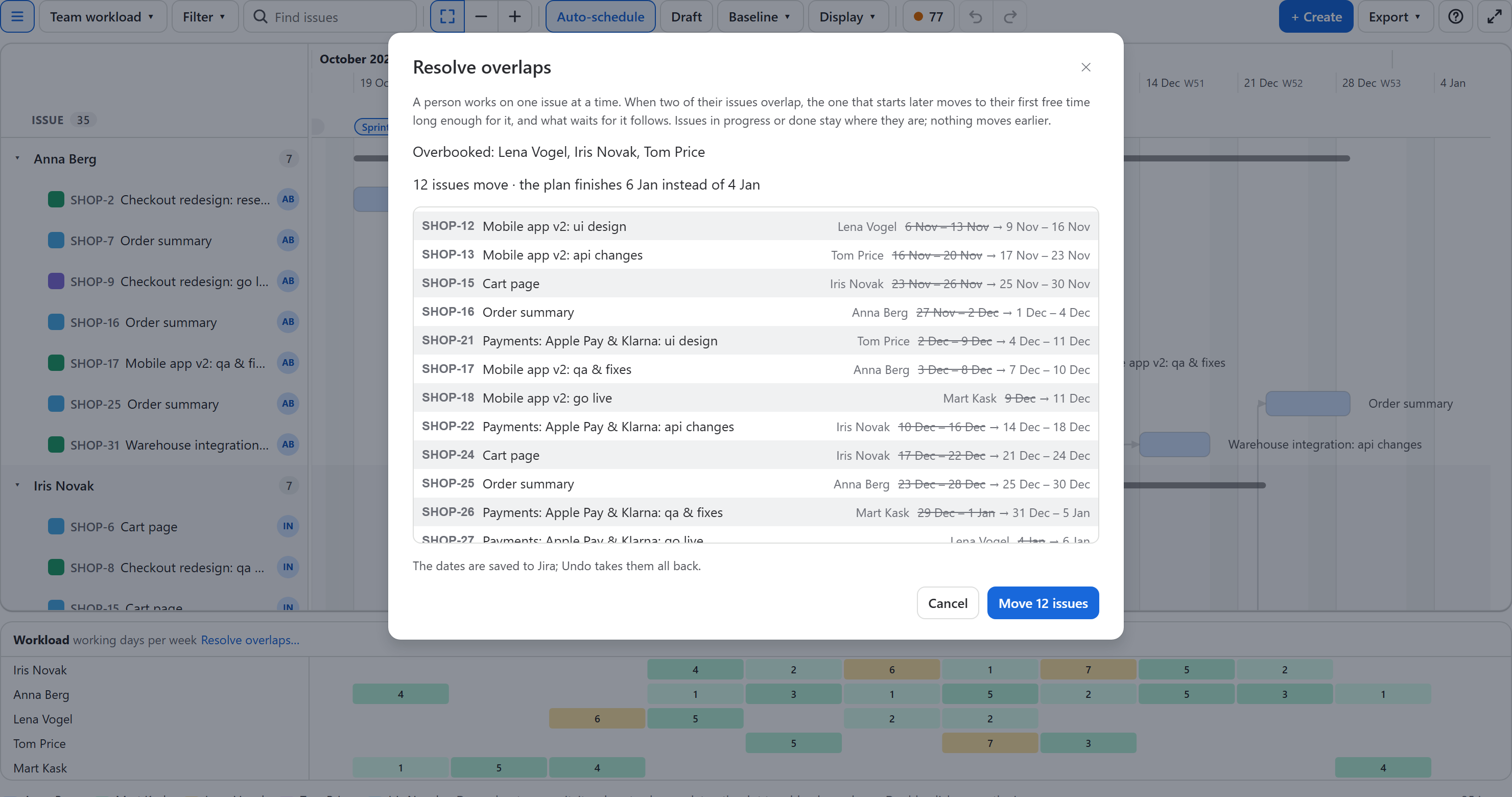1512x797 pixels.
Task: Click the AB avatar on SHOP-7 row
Action: [288, 240]
